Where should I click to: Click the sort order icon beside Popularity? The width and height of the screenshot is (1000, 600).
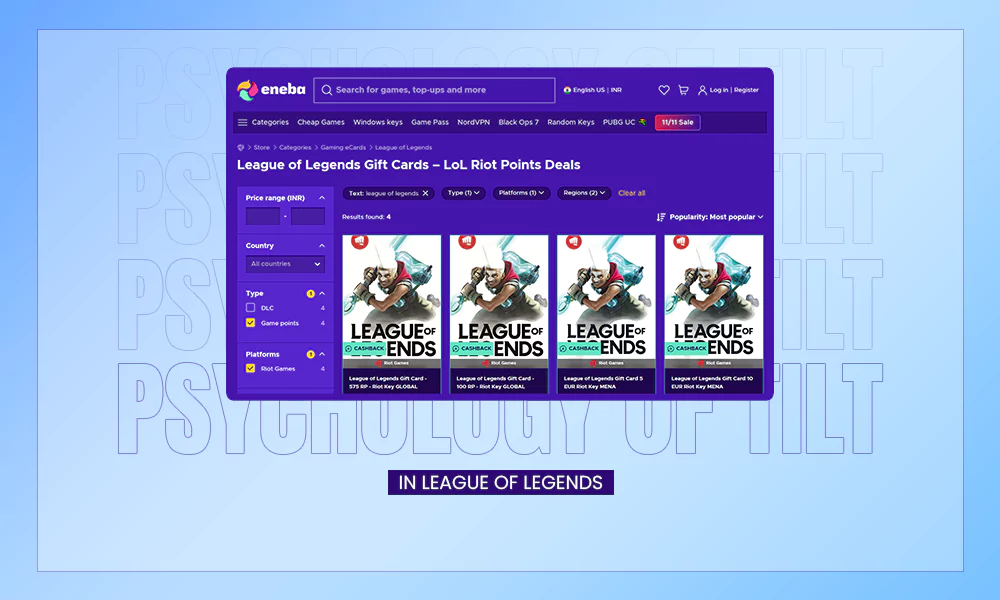(x=661, y=218)
